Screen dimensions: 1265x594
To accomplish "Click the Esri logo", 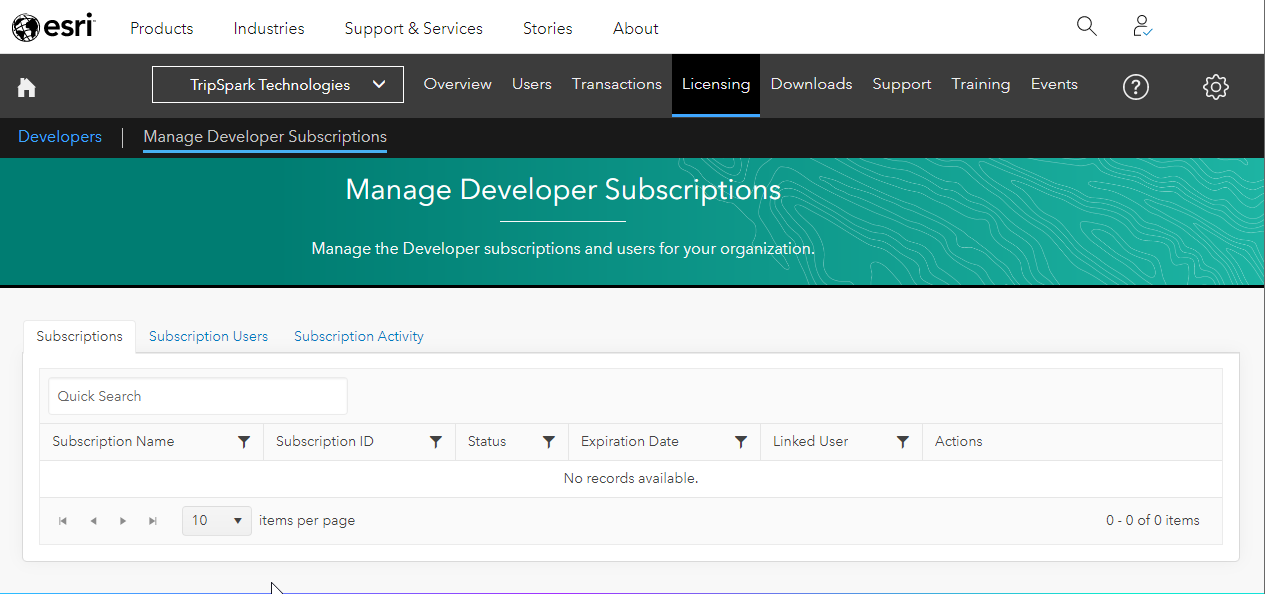I will coord(53,27).
